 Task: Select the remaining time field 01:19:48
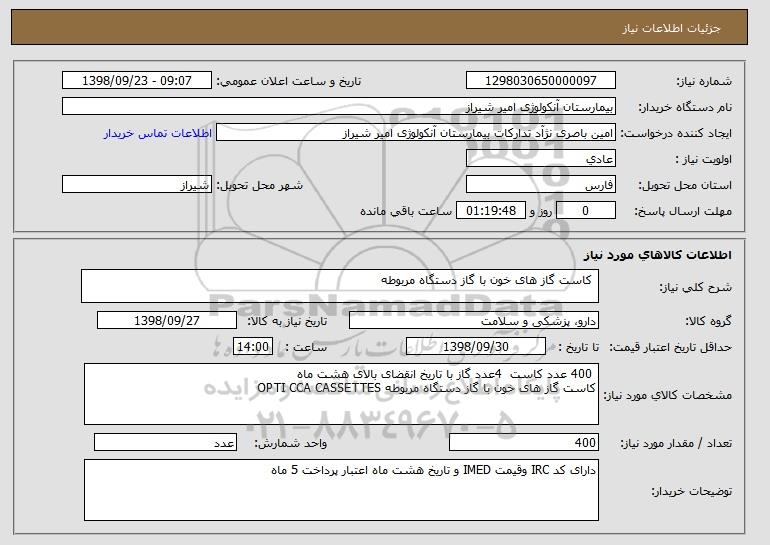491,211
